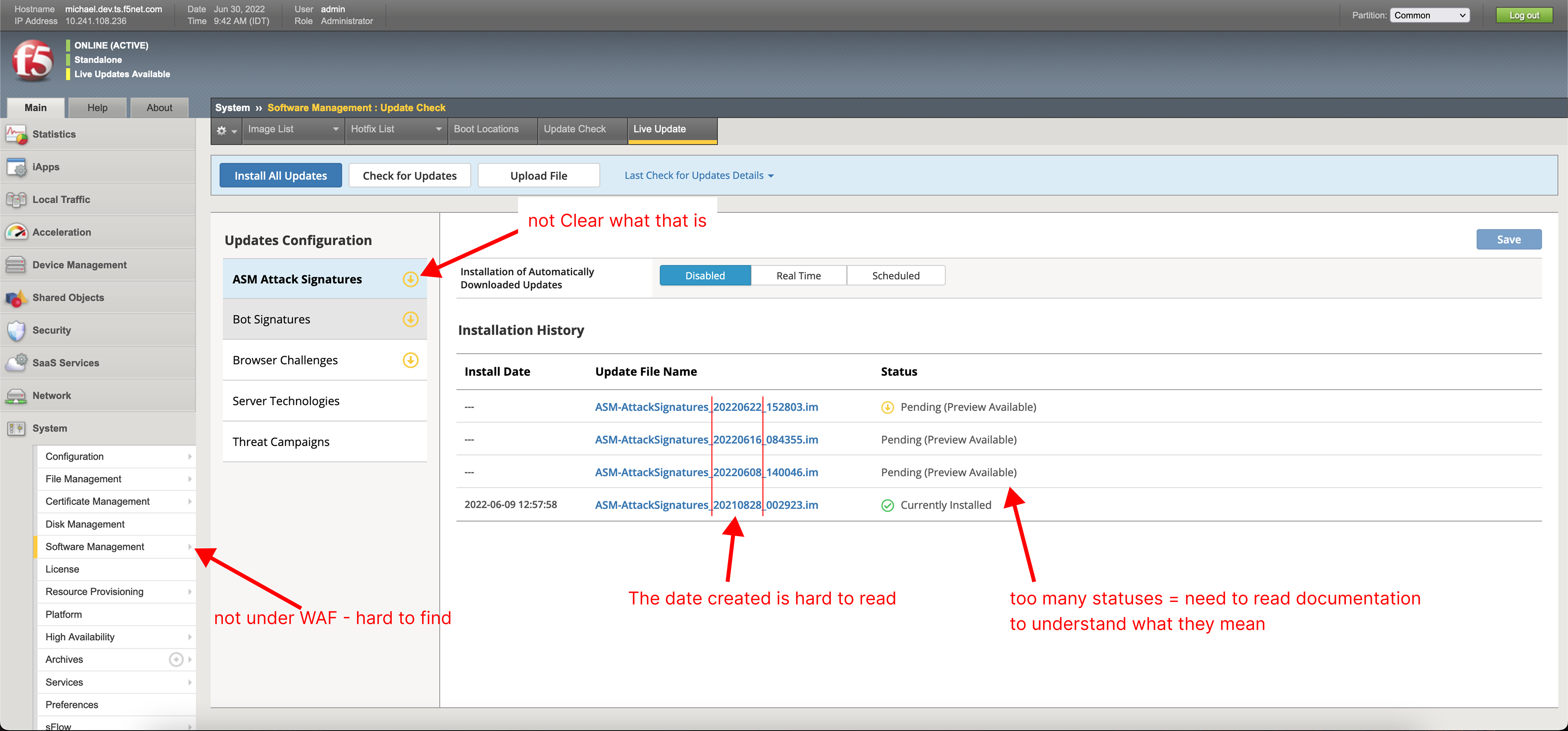This screenshot has height=731, width=1568.
Task: Set automatic installation to Real Time
Action: 798,276
